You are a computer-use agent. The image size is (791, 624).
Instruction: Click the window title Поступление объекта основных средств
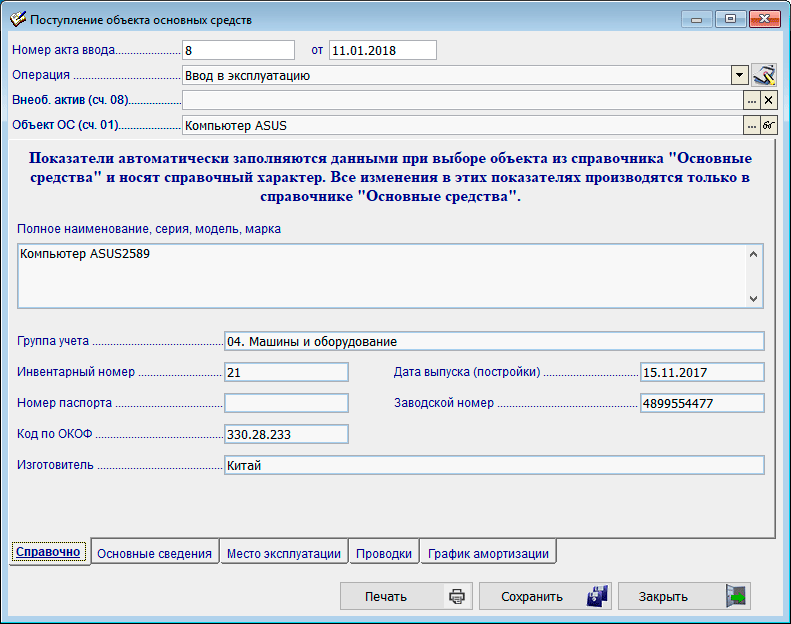click(141, 20)
